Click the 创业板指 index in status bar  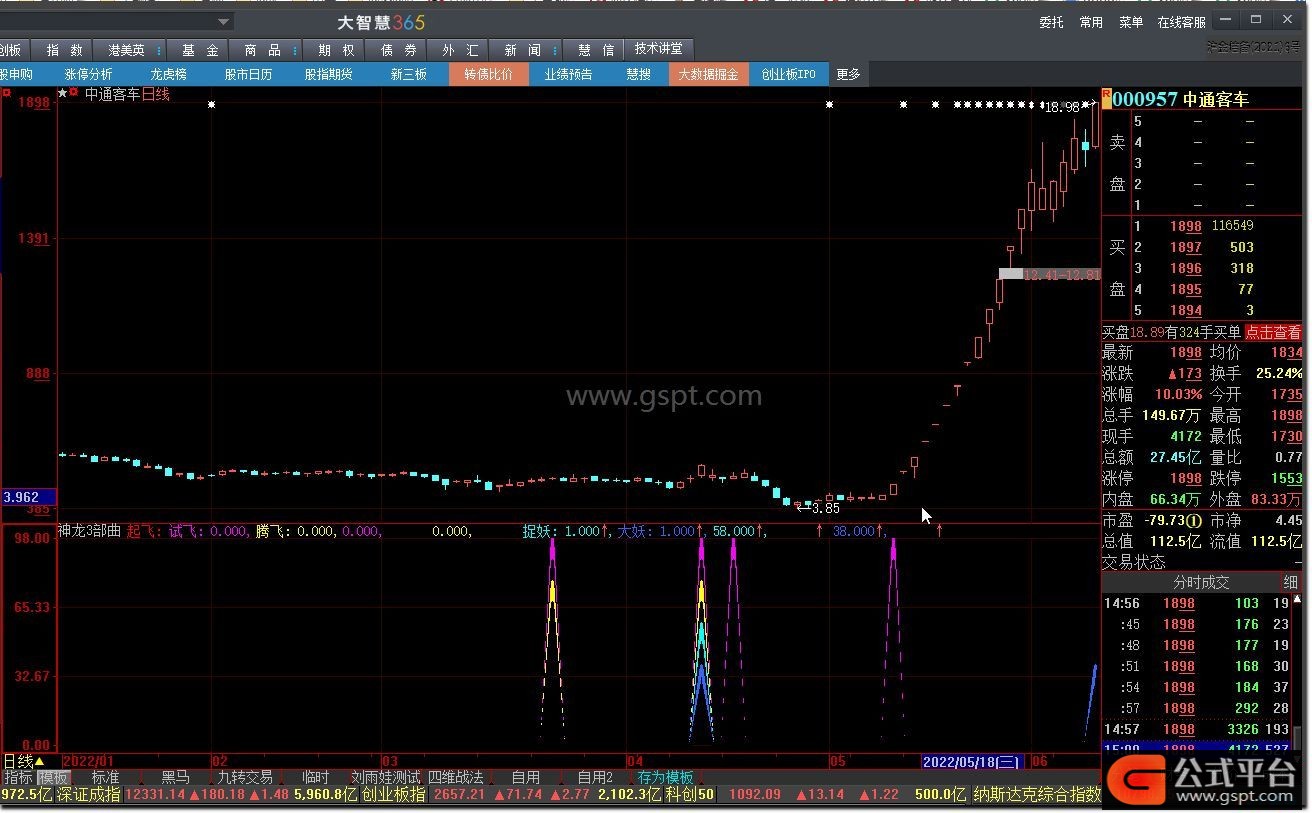(393, 795)
